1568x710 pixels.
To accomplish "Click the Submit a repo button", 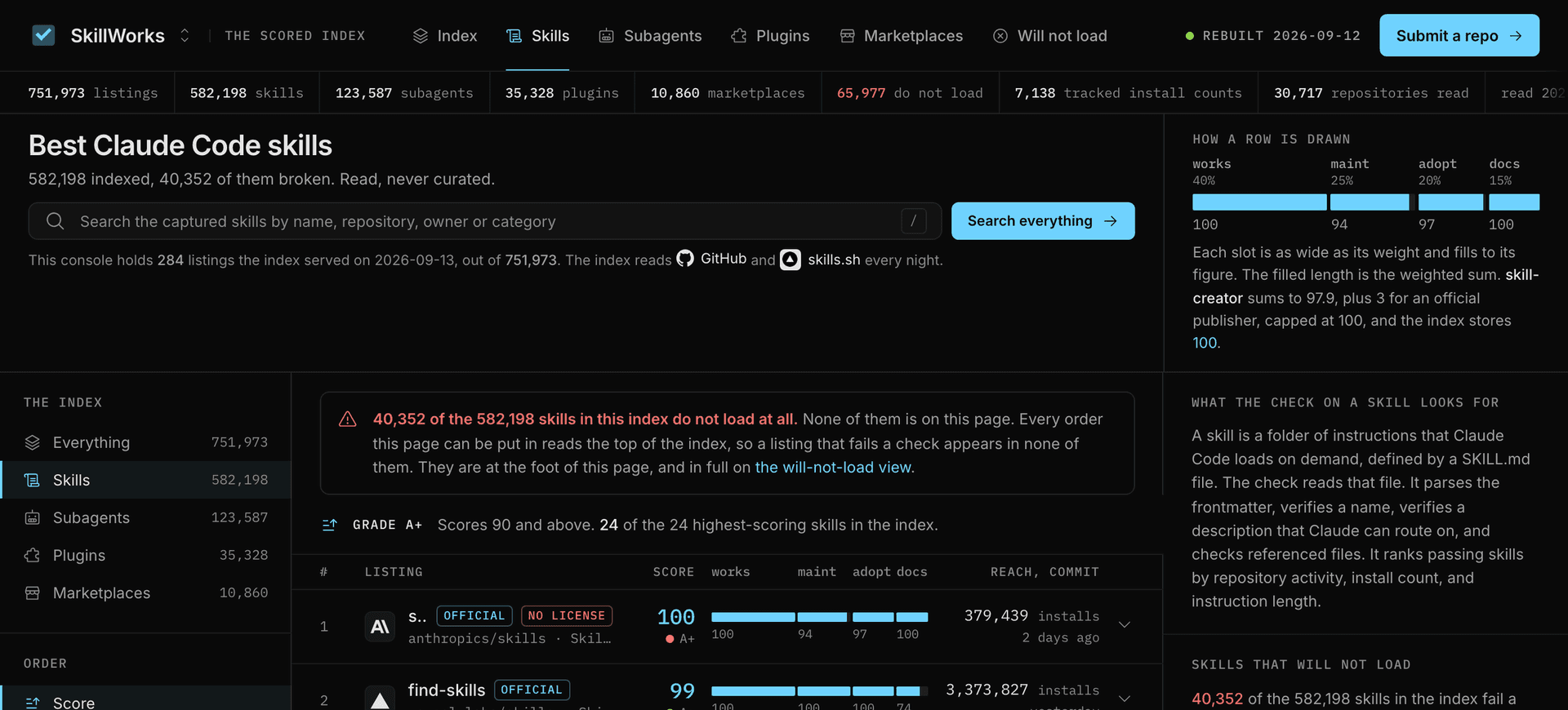I will 1459,35.
